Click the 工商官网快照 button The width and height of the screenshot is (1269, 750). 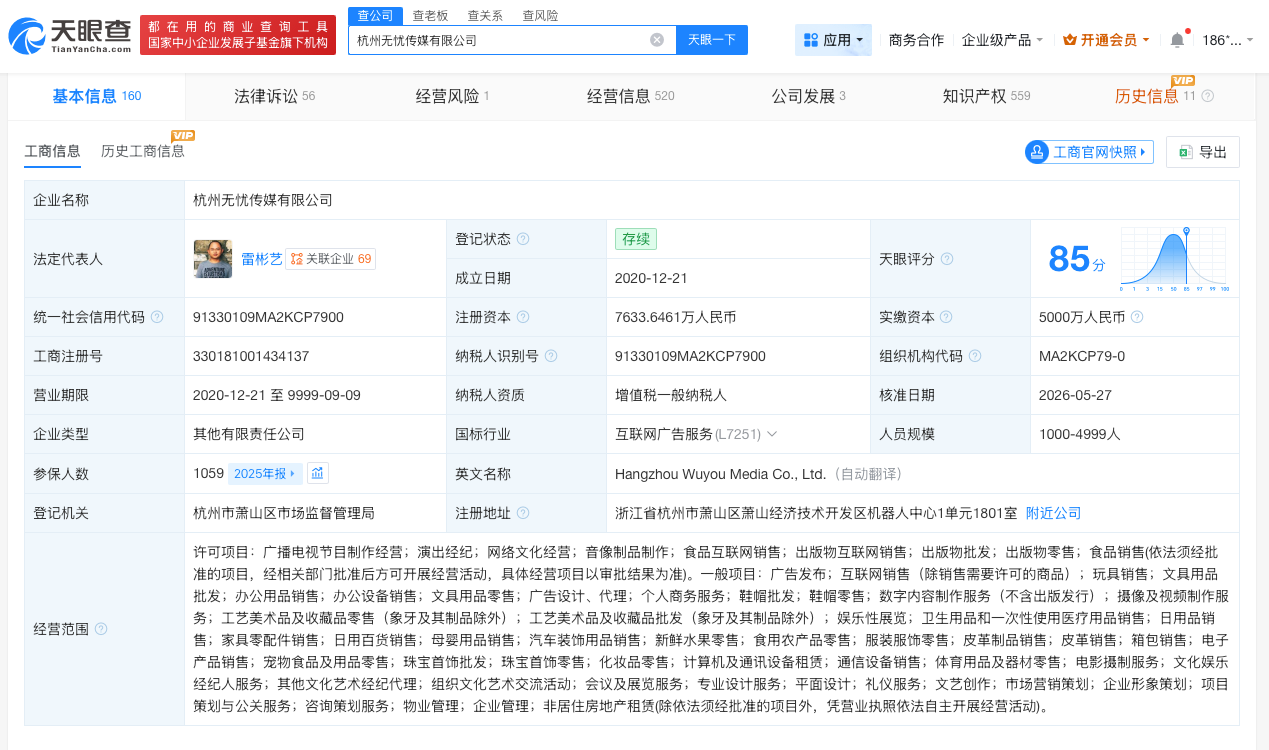(x=1089, y=152)
